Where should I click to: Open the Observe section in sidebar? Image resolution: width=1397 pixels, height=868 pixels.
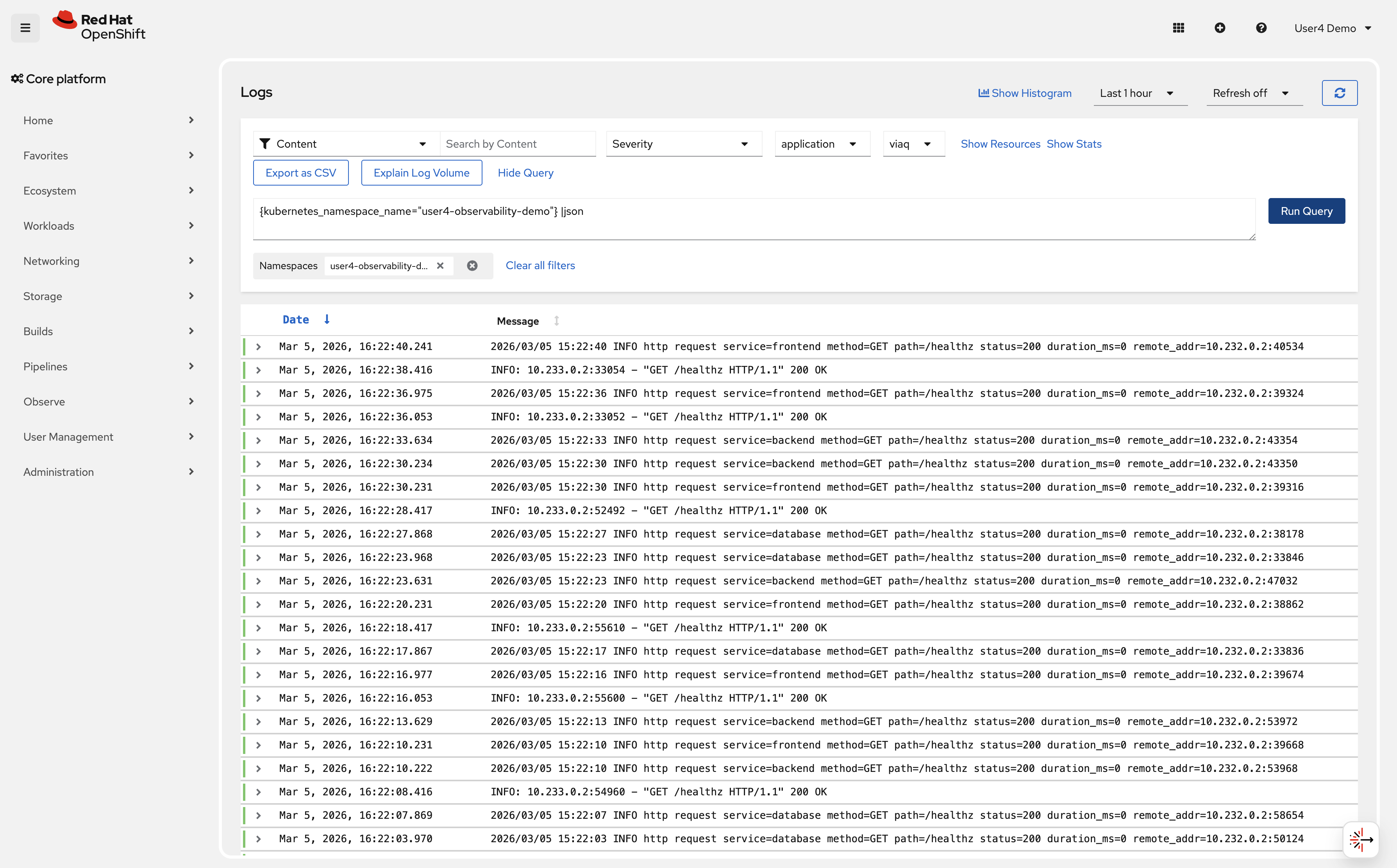coord(44,401)
